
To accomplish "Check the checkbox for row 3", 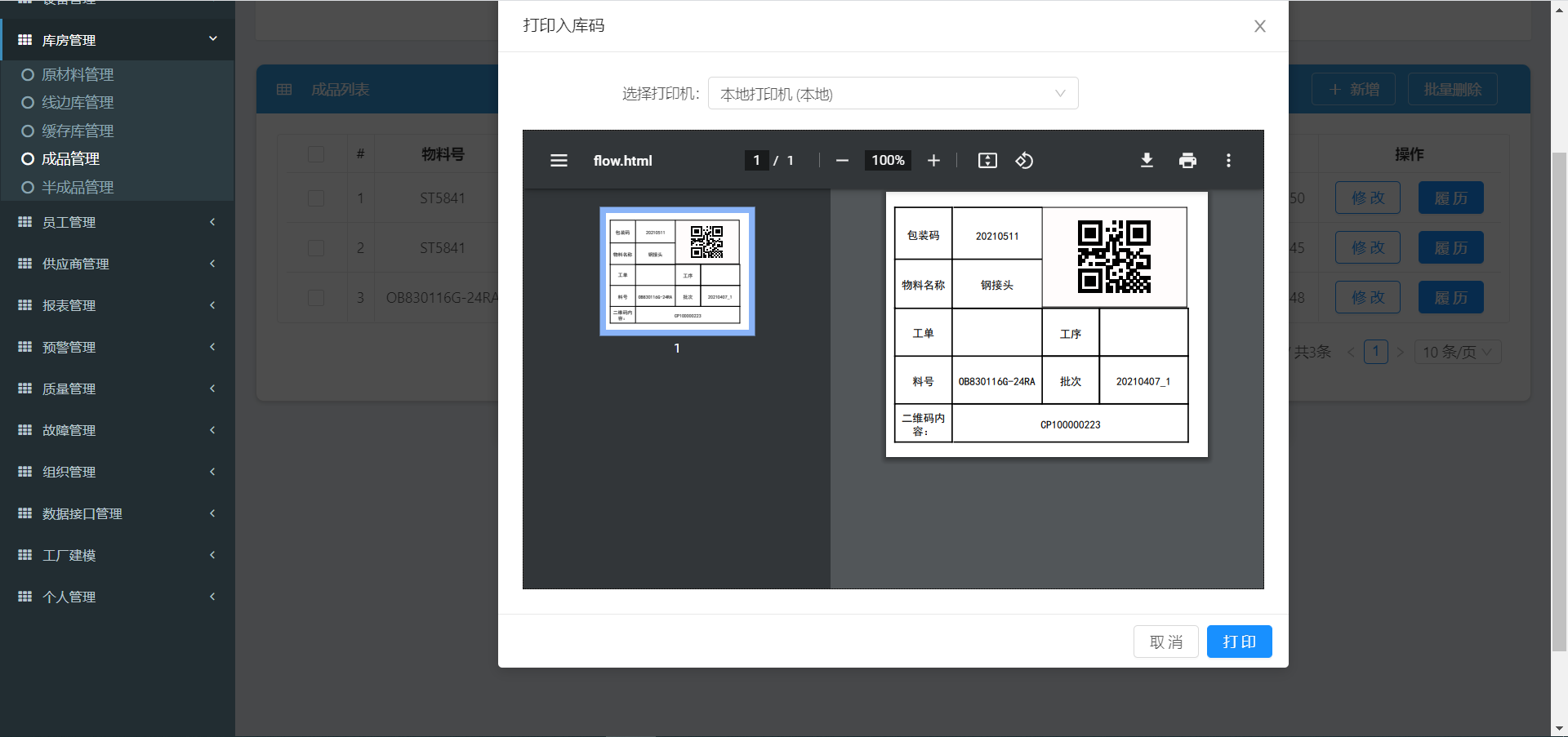I will [x=316, y=298].
